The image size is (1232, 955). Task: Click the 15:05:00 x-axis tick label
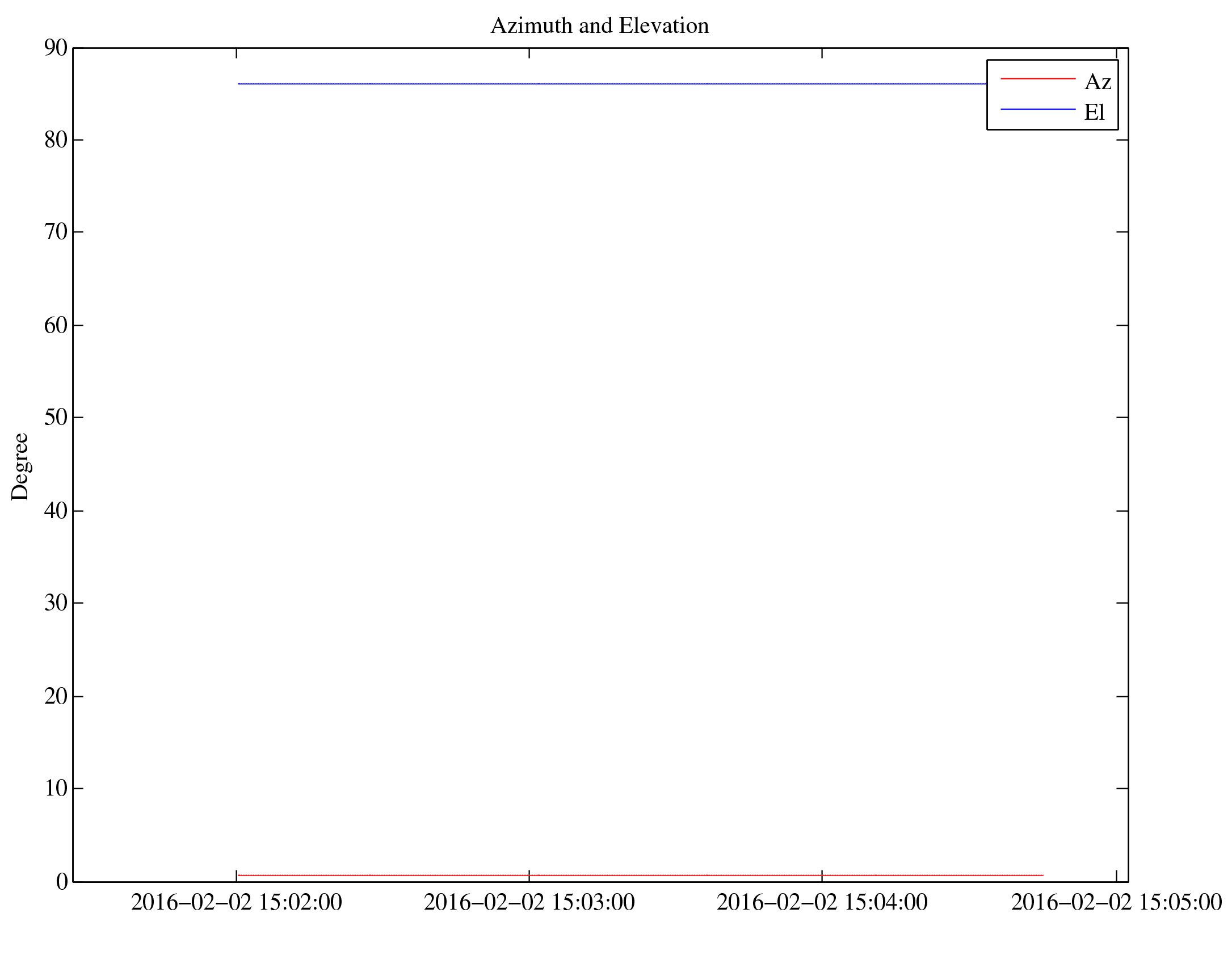pos(1116,902)
